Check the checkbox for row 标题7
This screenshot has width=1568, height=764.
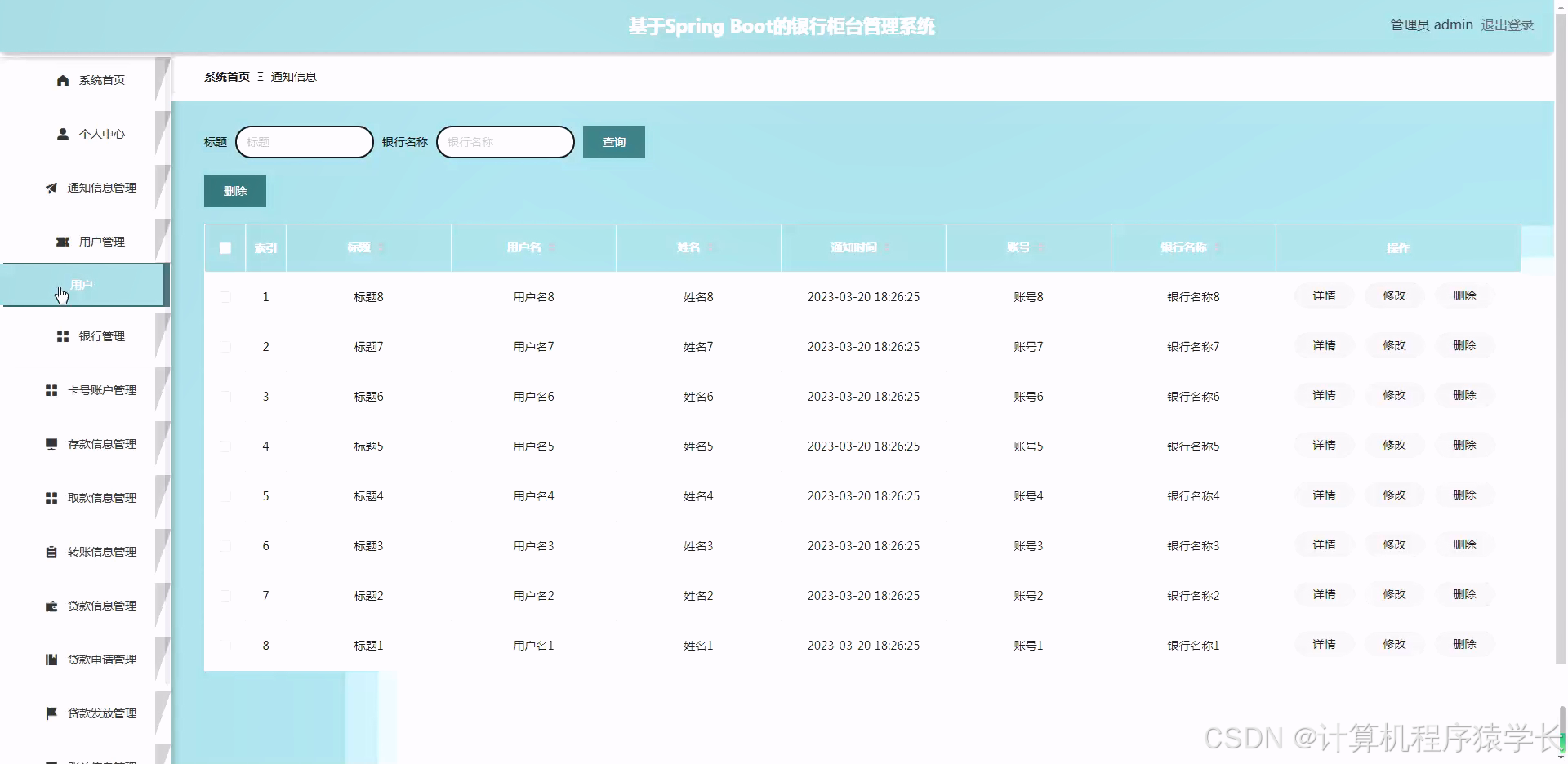click(x=225, y=347)
